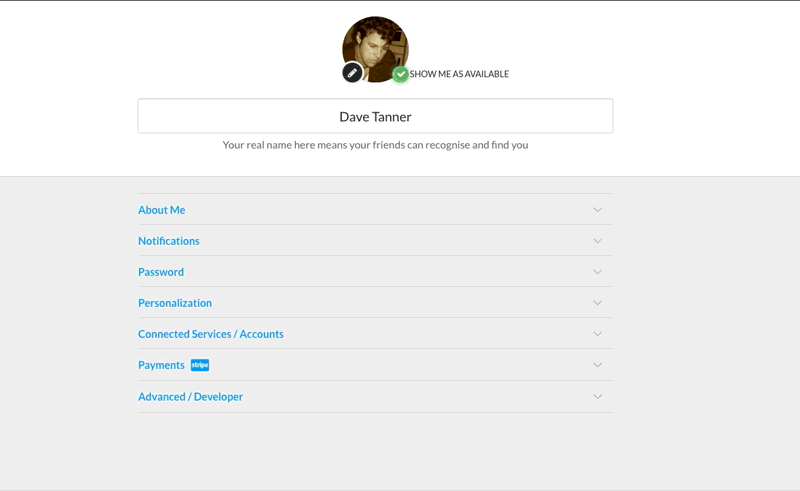Expand the About Me chevron
The width and height of the screenshot is (800, 491).
coord(597,210)
